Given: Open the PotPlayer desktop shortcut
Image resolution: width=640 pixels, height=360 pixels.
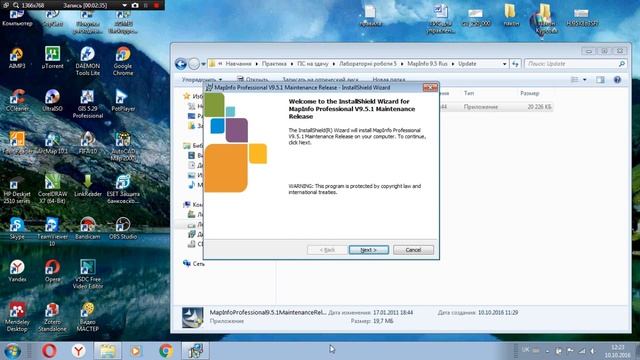Looking at the screenshot, I should 123,100.
